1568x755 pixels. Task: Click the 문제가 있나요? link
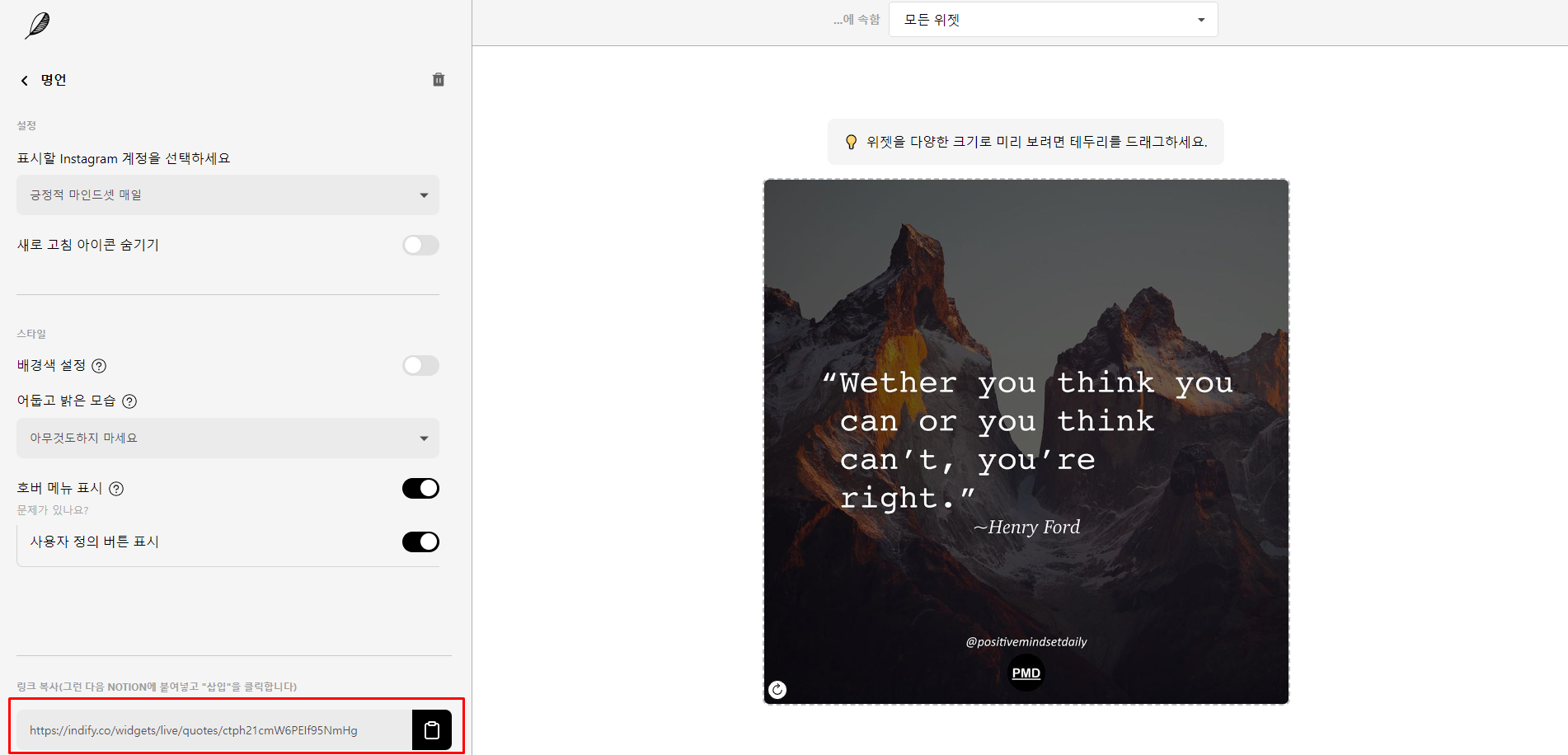50,509
